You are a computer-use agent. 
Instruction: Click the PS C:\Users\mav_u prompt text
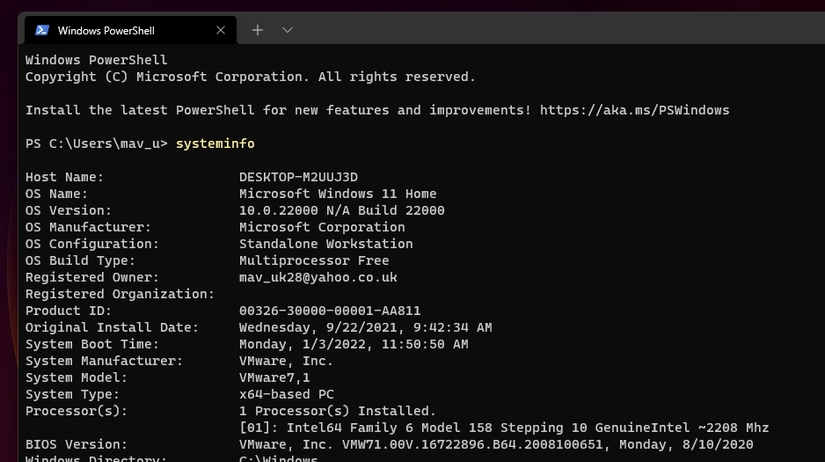pyautogui.click(x=97, y=144)
